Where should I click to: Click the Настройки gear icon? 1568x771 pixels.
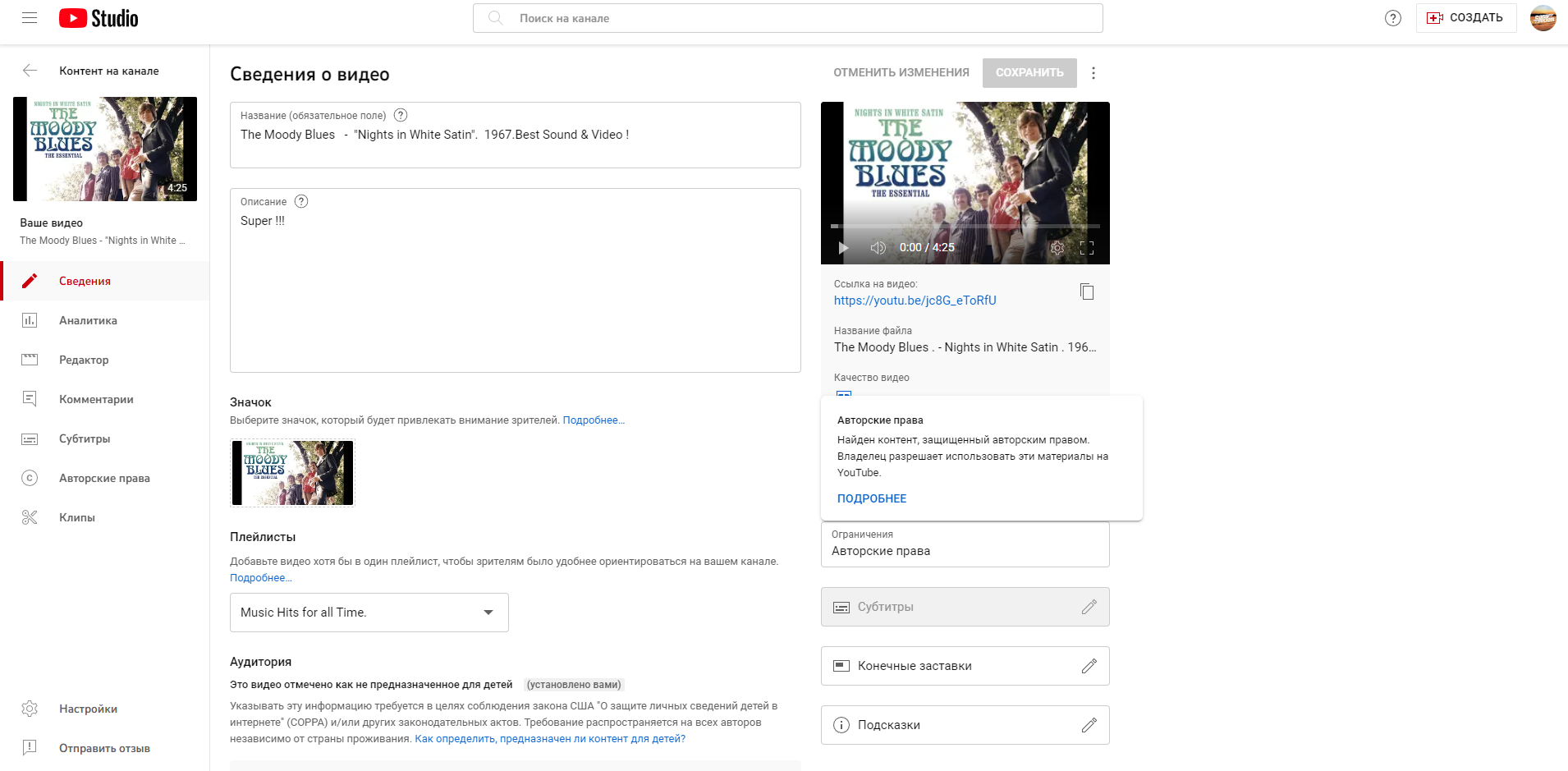click(x=30, y=709)
